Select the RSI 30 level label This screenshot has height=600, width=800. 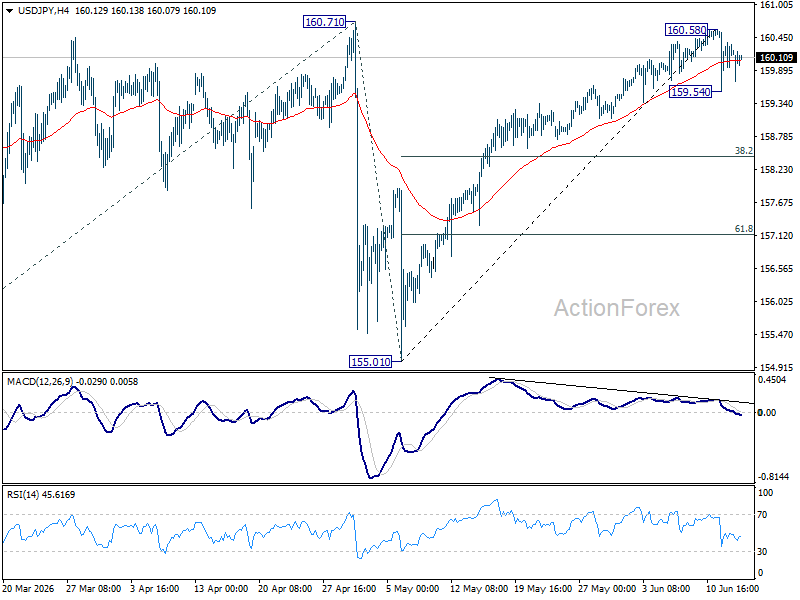pos(762,552)
